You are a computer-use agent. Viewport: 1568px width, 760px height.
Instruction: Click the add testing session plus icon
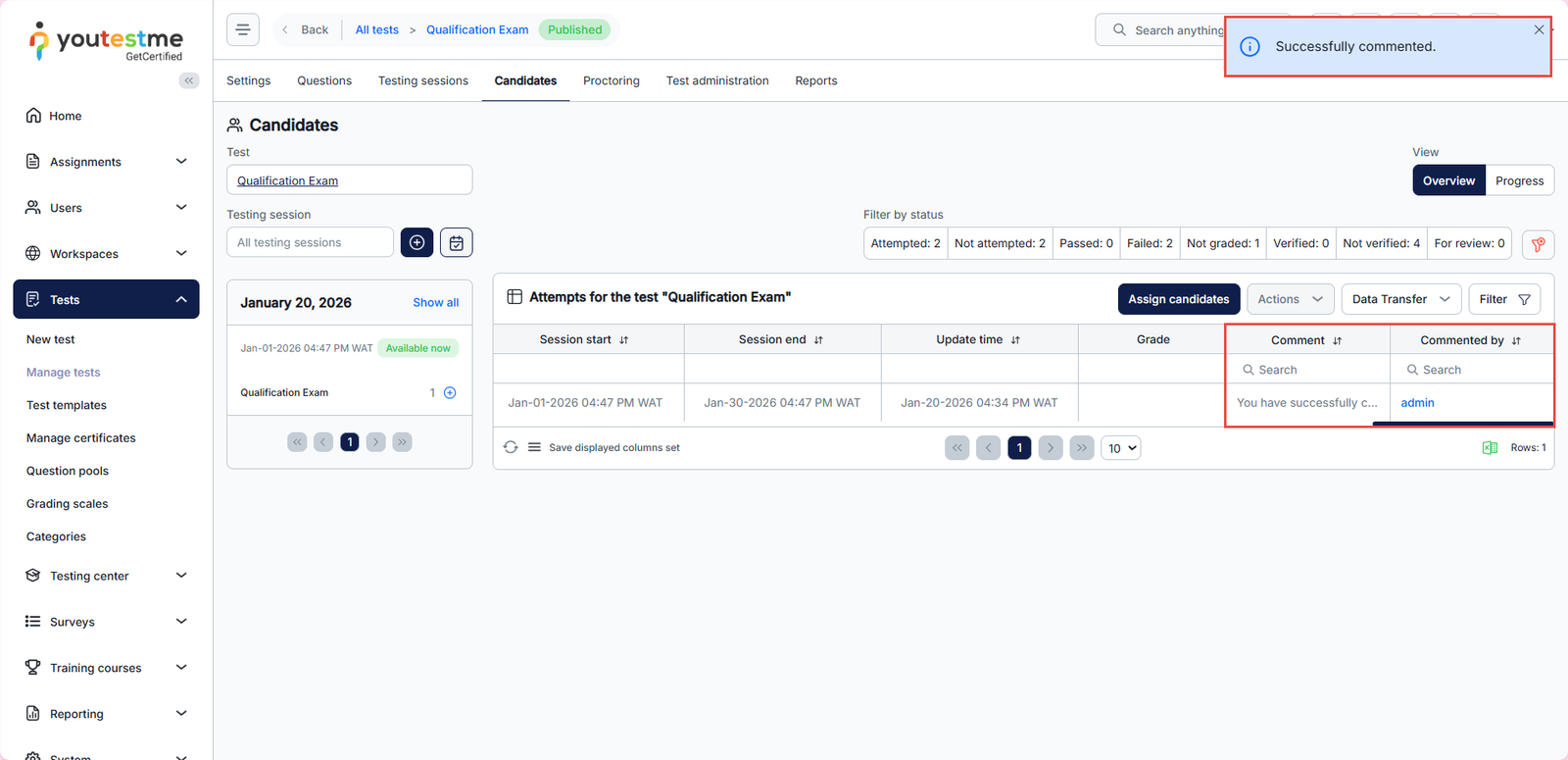(x=416, y=242)
